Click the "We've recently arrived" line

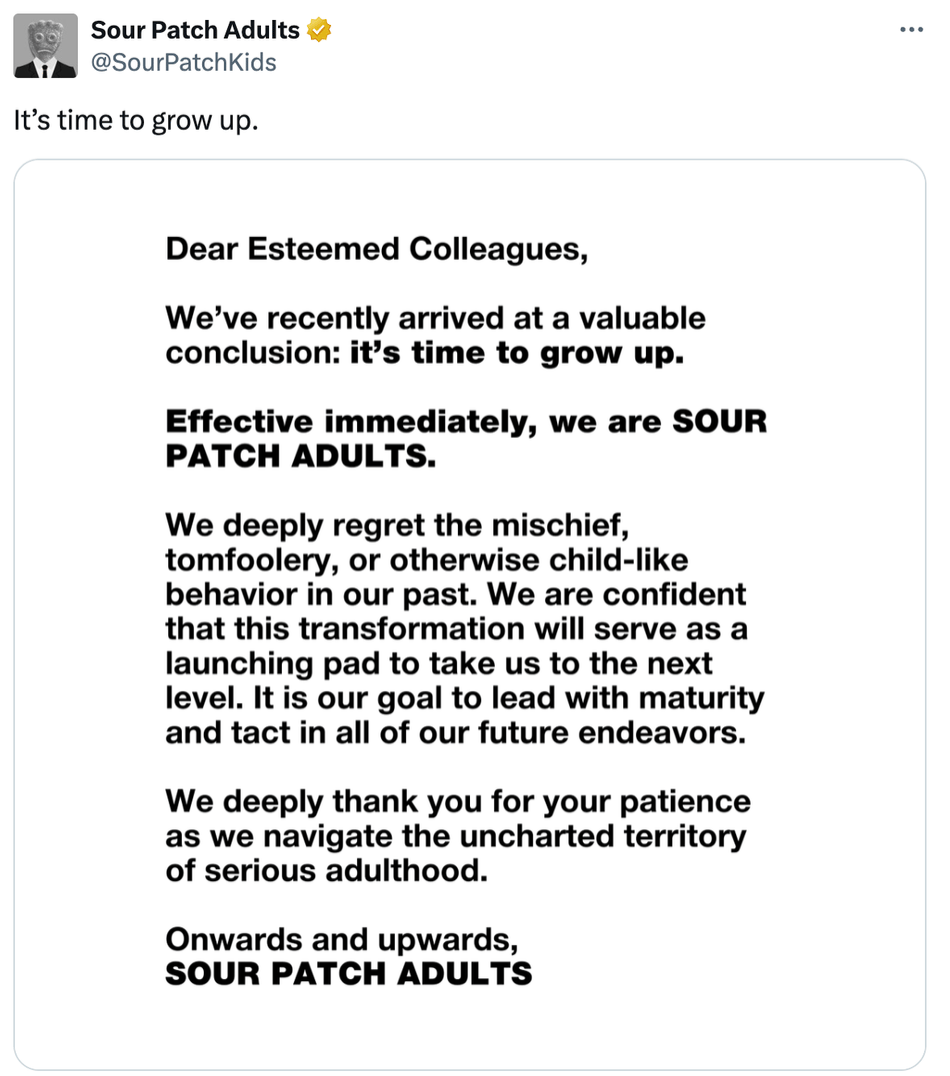(435, 318)
